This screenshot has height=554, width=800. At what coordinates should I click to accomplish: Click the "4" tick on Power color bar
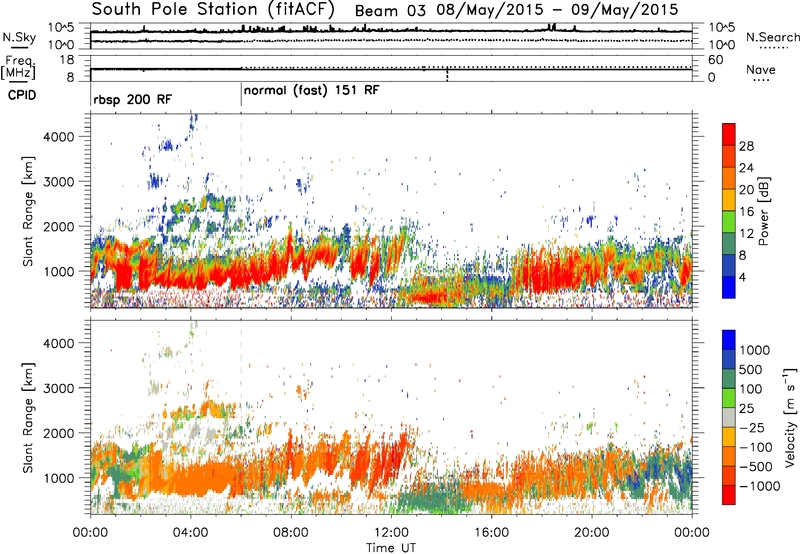click(742, 278)
